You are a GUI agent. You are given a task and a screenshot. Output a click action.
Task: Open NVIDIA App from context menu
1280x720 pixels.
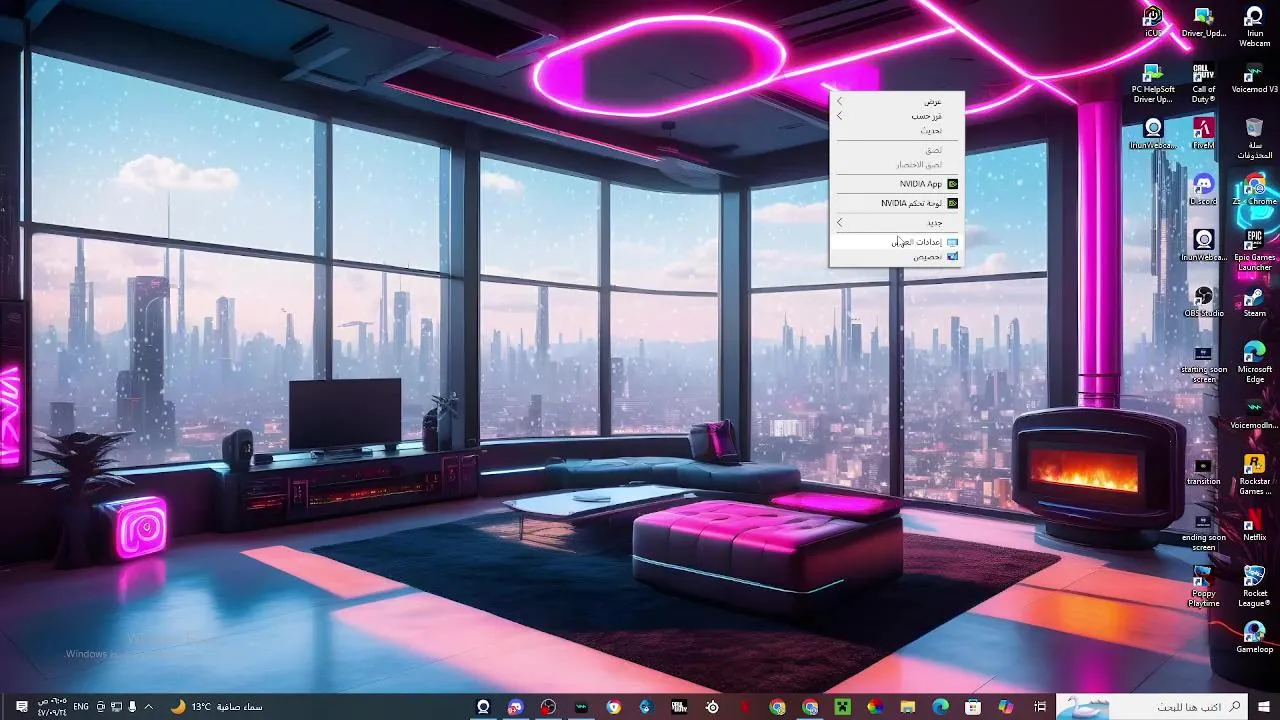click(x=897, y=184)
